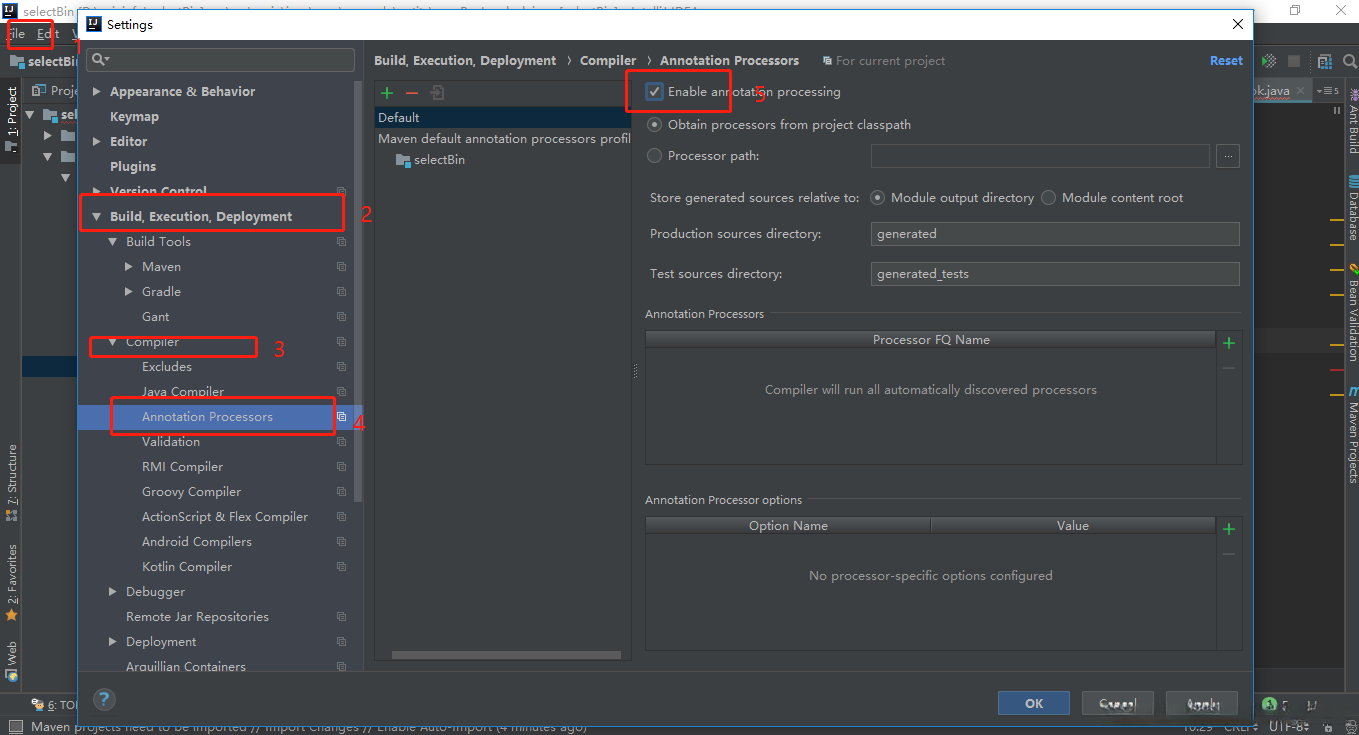Open Project Structure from the IDE toolbar
This screenshot has width=1359, height=735.
click(1325, 62)
